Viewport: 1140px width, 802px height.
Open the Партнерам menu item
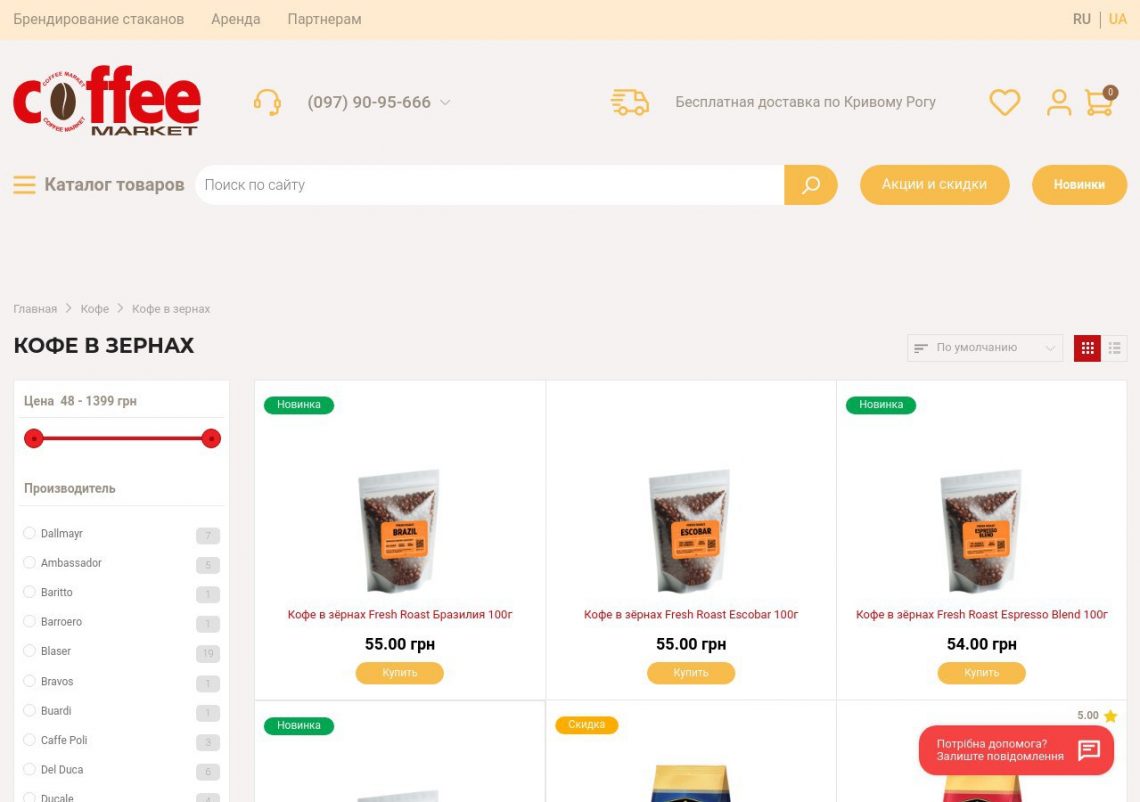point(324,20)
